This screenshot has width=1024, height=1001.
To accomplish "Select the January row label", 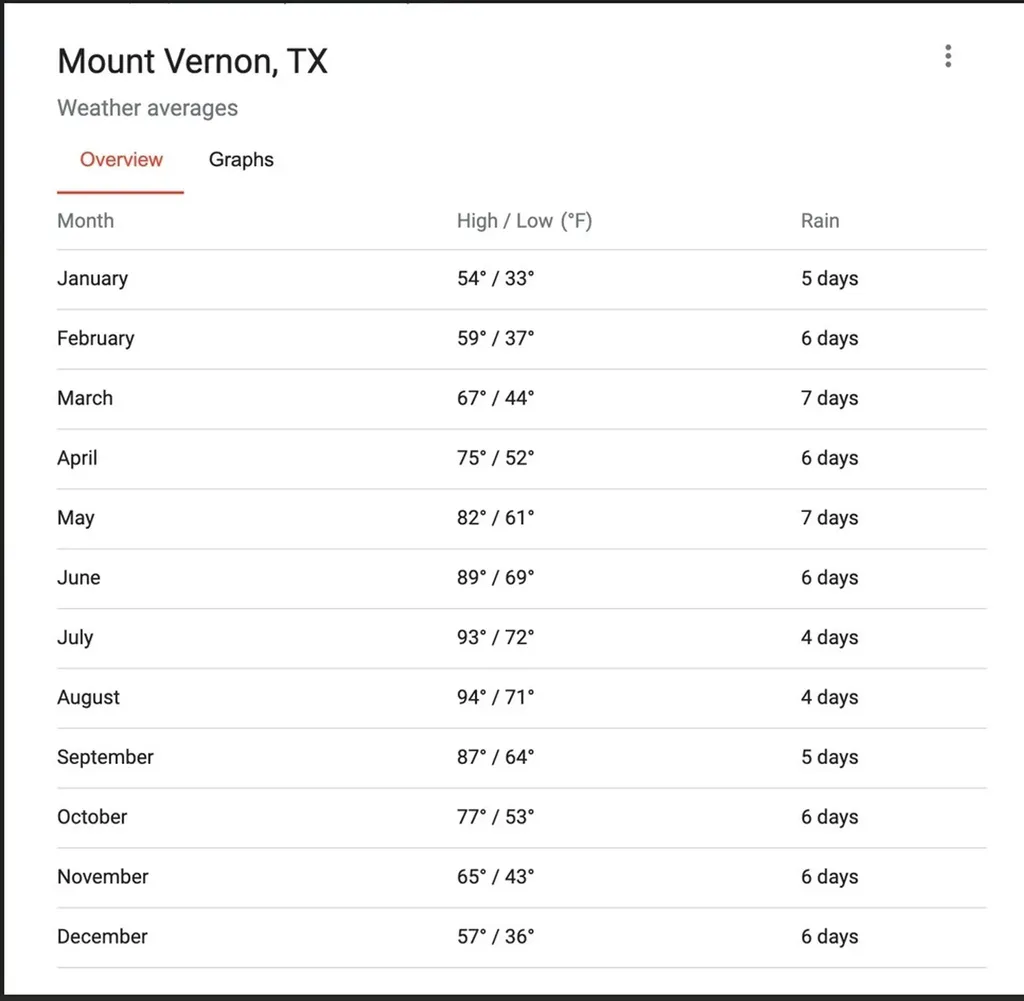I will tap(93, 279).
